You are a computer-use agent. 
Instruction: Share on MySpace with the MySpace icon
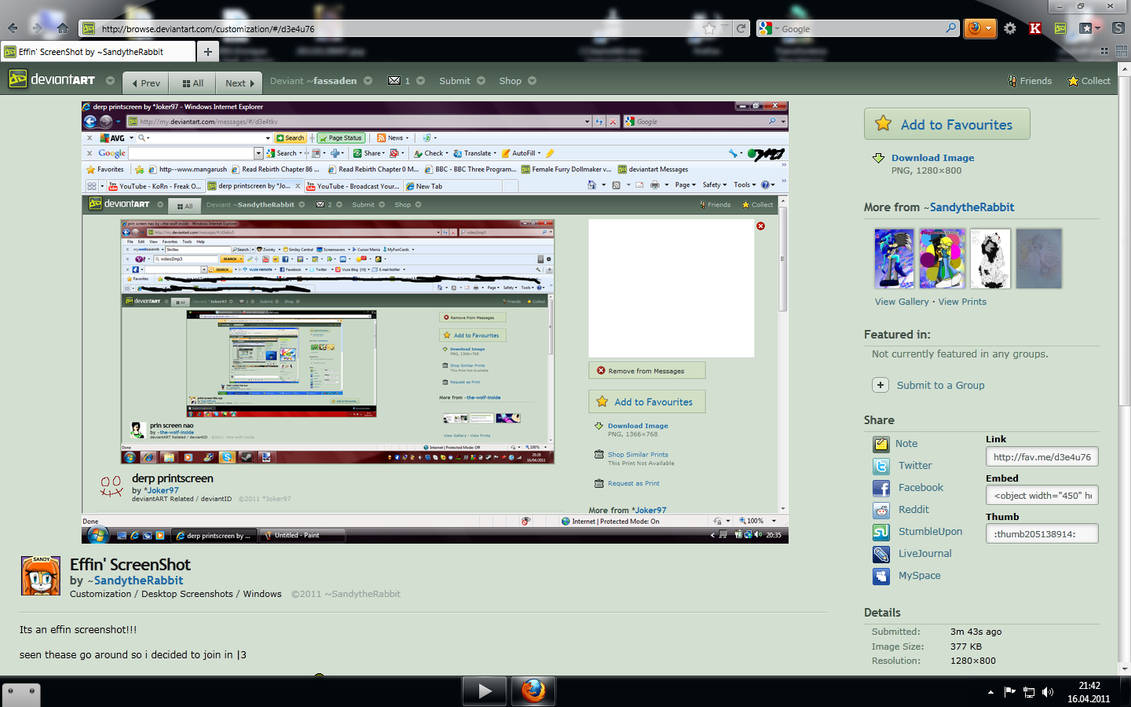point(881,575)
